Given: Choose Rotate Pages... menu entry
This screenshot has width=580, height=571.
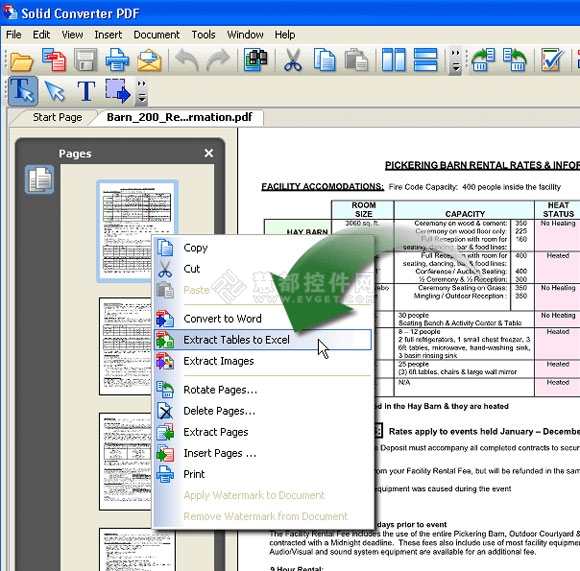Looking at the screenshot, I should click(263, 390).
